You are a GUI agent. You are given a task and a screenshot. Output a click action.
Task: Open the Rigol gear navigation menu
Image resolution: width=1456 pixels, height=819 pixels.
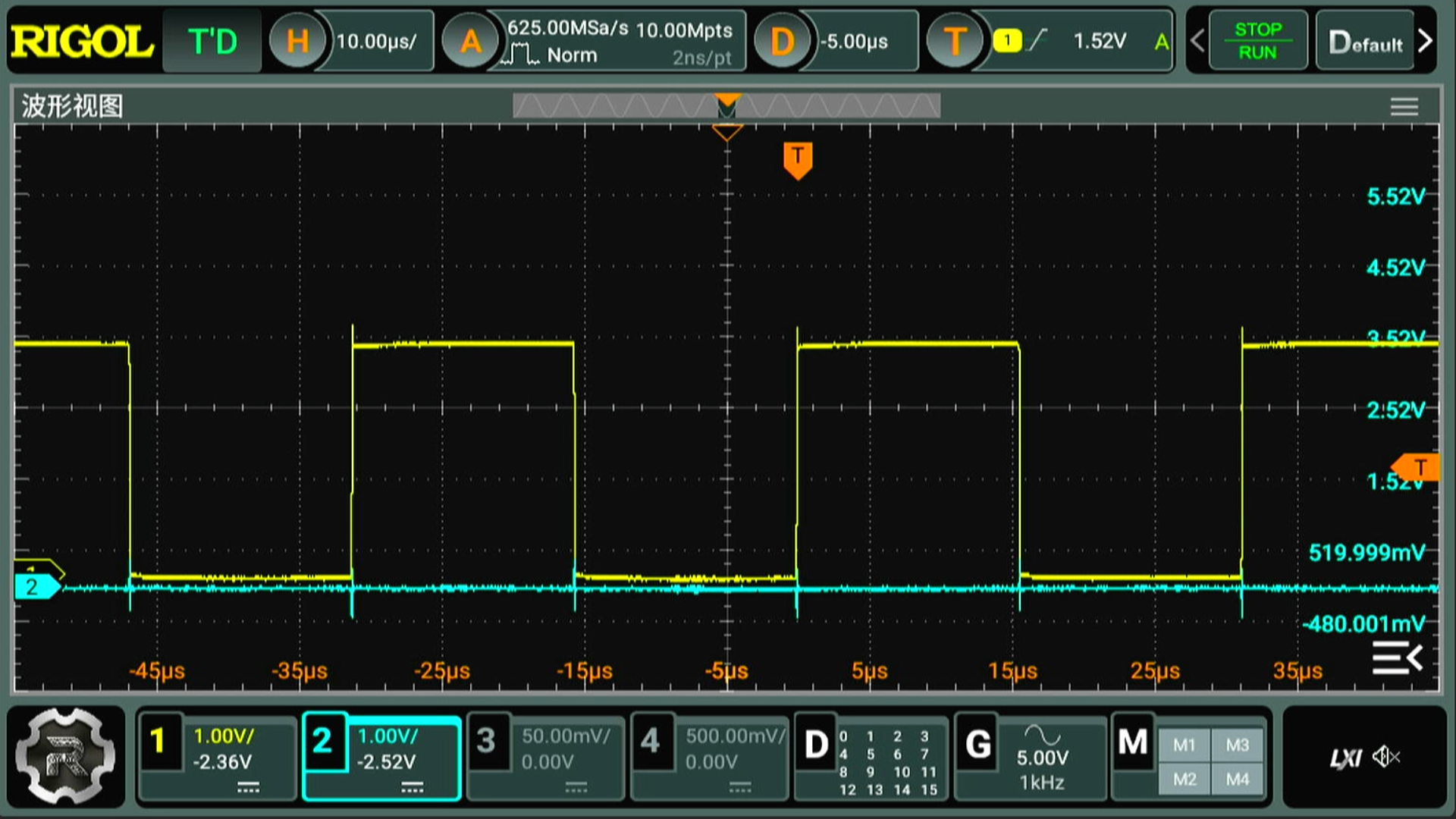(66, 757)
